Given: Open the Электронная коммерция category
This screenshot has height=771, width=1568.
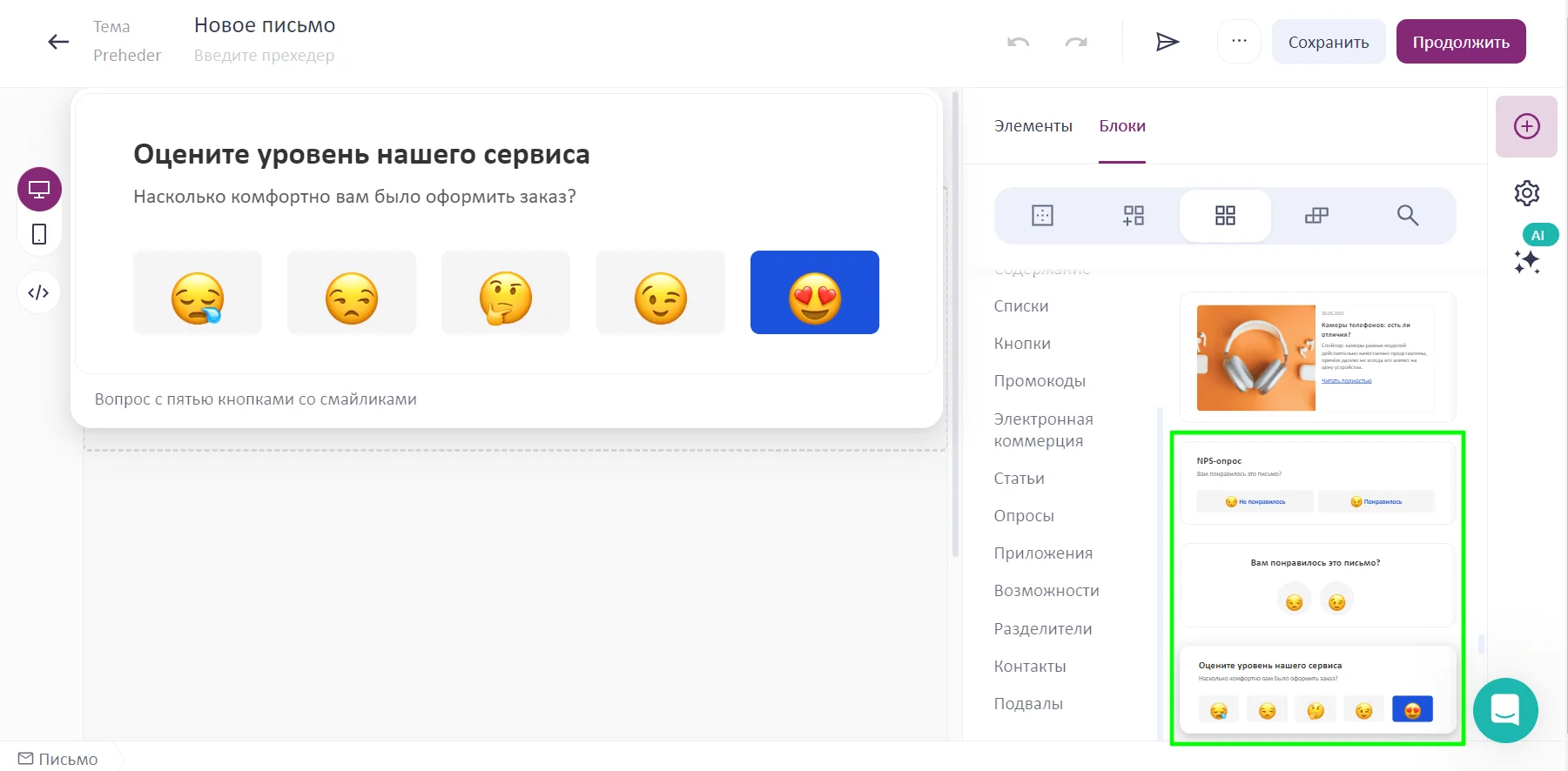Looking at the screenshot, I should [x=1044, y=430].
